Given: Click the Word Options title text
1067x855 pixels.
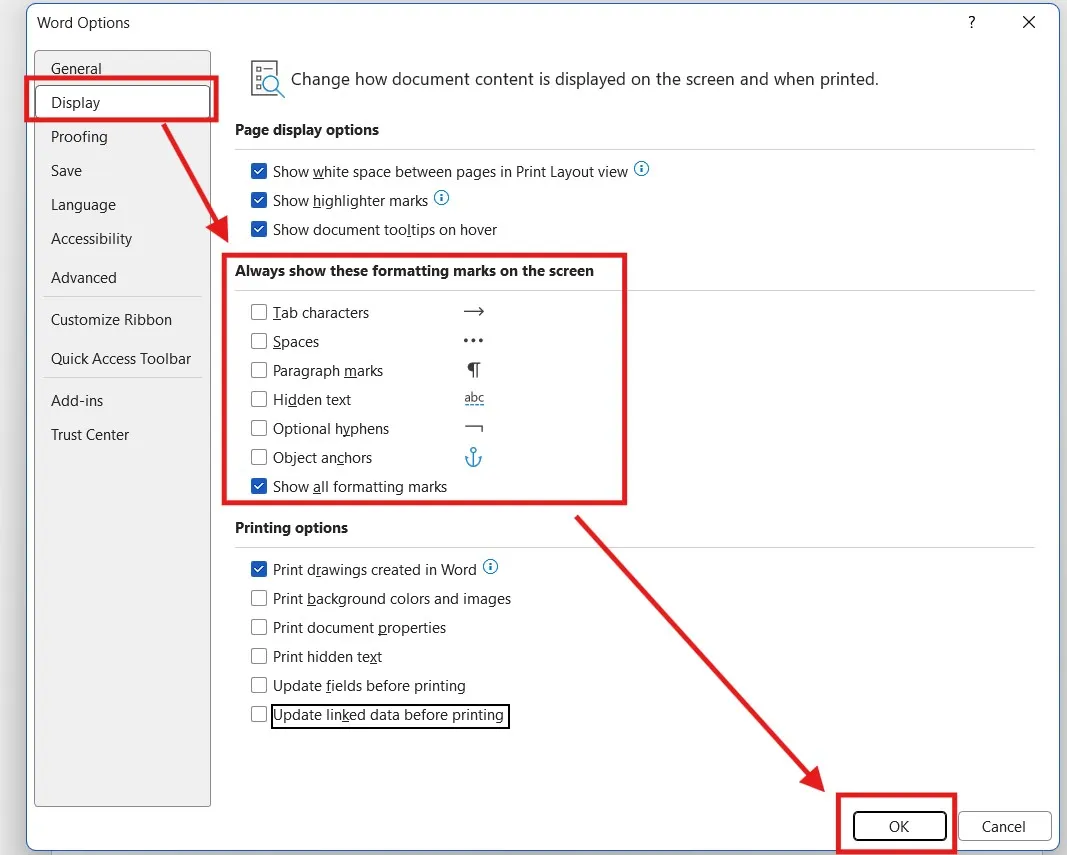Looking at the screenshot, I should click(x=83, y=22).
